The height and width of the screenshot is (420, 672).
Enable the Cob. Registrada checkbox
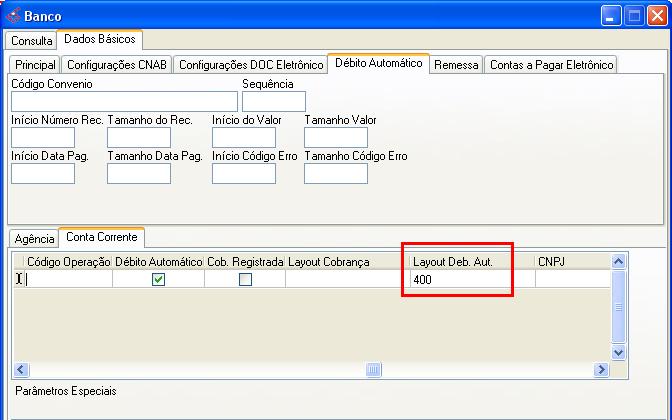click(245, 280)
